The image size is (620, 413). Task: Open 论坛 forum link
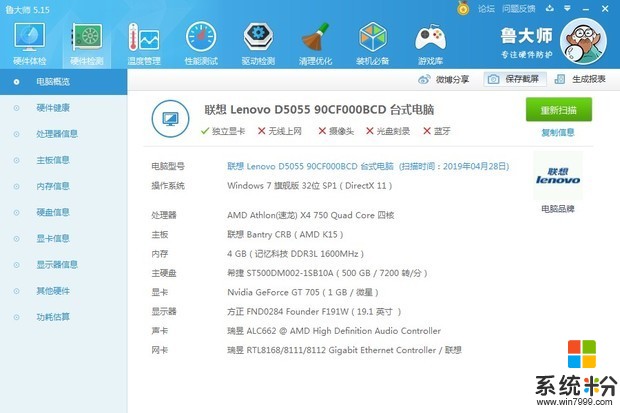pyautogui.click(x=486, y=9)
